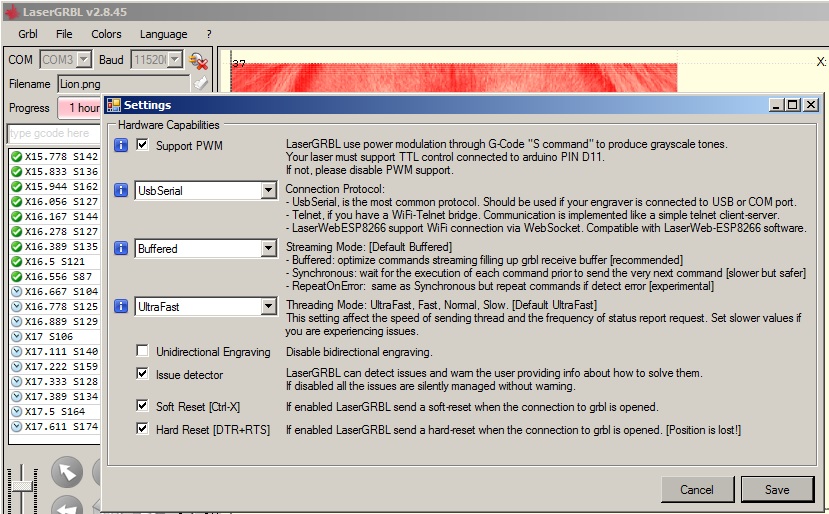Screen dimensions: 829x514
Task: Click the red engraving preview image
Action: [454, 78]
